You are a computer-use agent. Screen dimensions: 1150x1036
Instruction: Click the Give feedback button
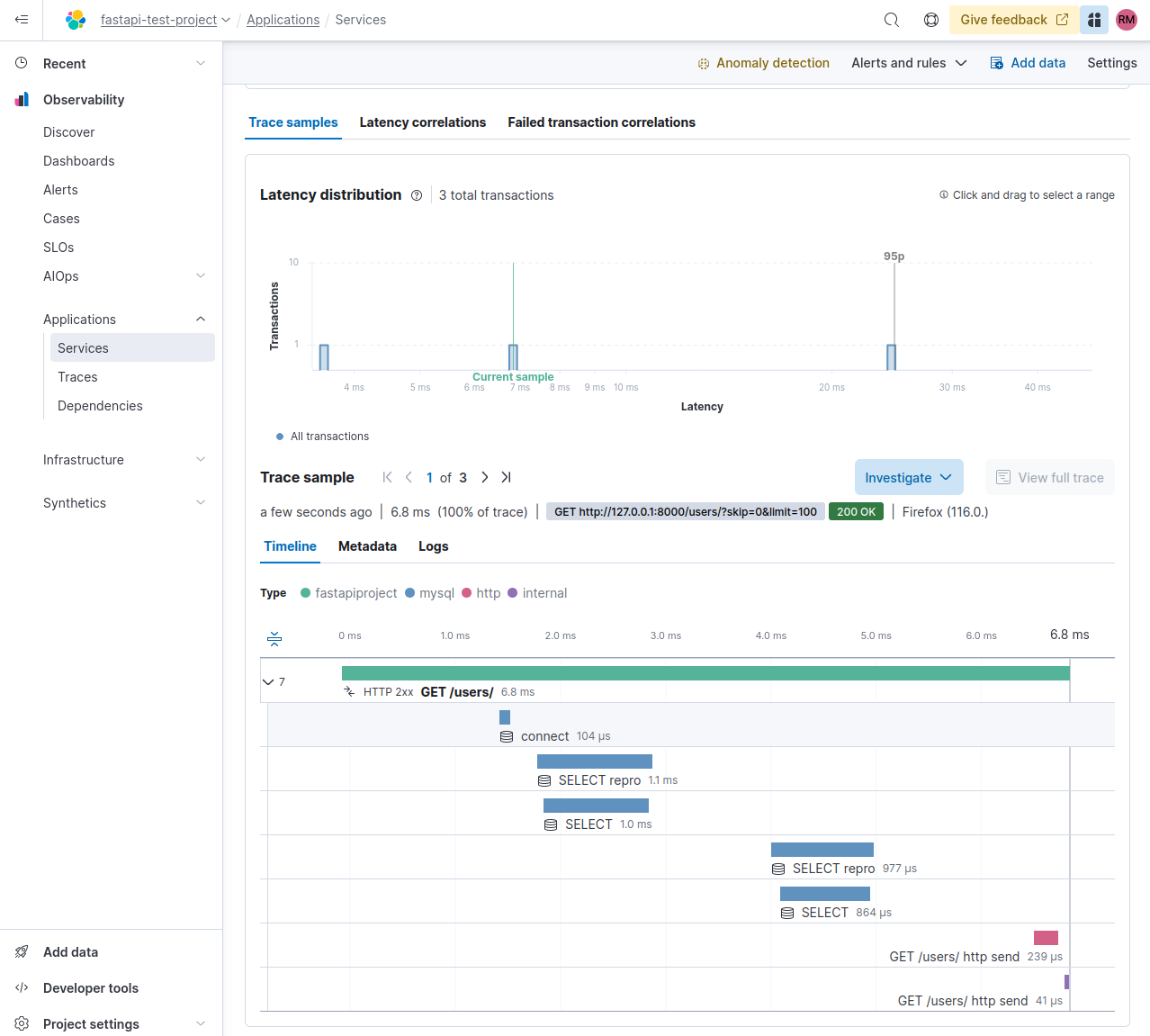(x=1013, y=20)
